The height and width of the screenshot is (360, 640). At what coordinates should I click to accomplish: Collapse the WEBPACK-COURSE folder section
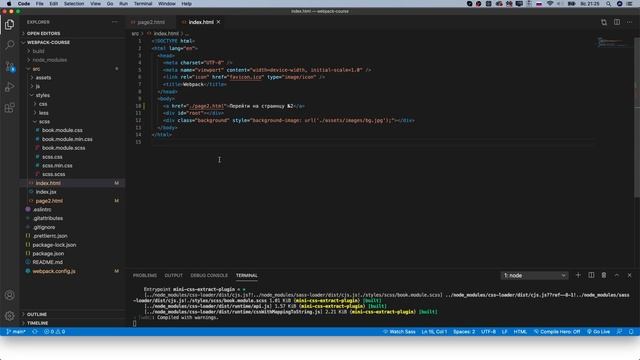(x=48, y=42)
